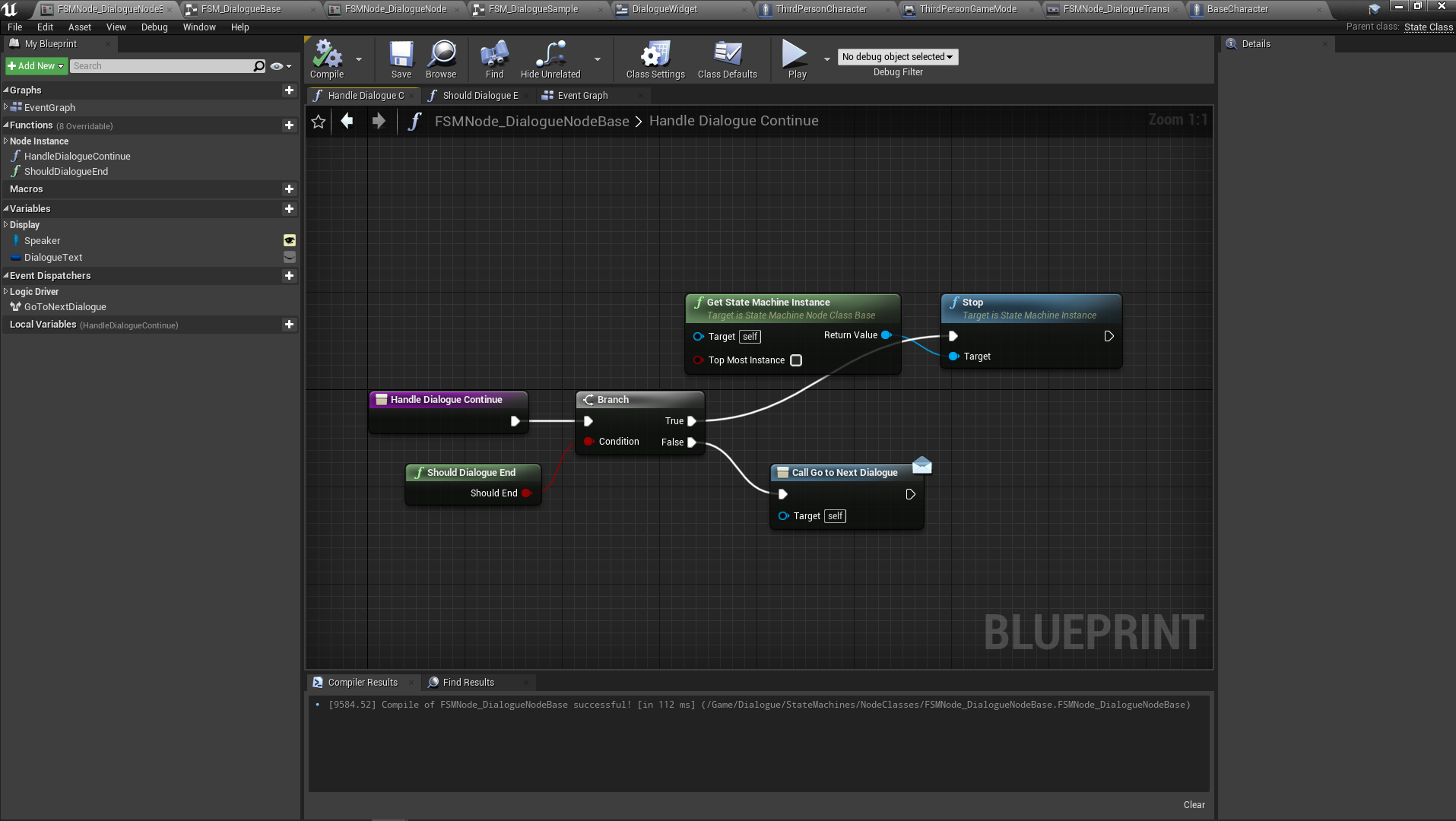1456x821 pixels.
Task: Toggle DialogueText variable visibility icon
Action: 290,257
